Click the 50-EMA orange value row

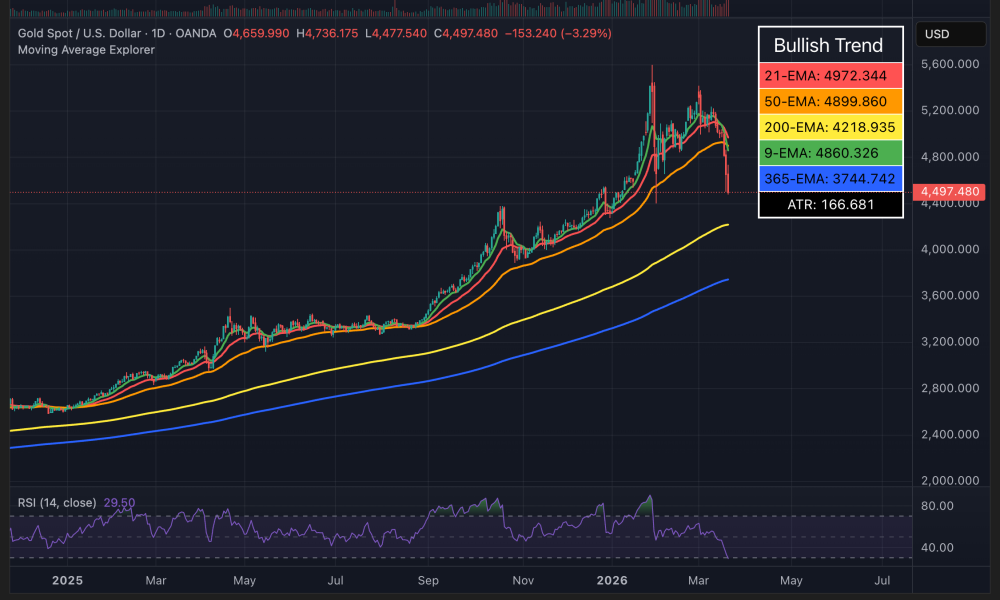(829, 102)
